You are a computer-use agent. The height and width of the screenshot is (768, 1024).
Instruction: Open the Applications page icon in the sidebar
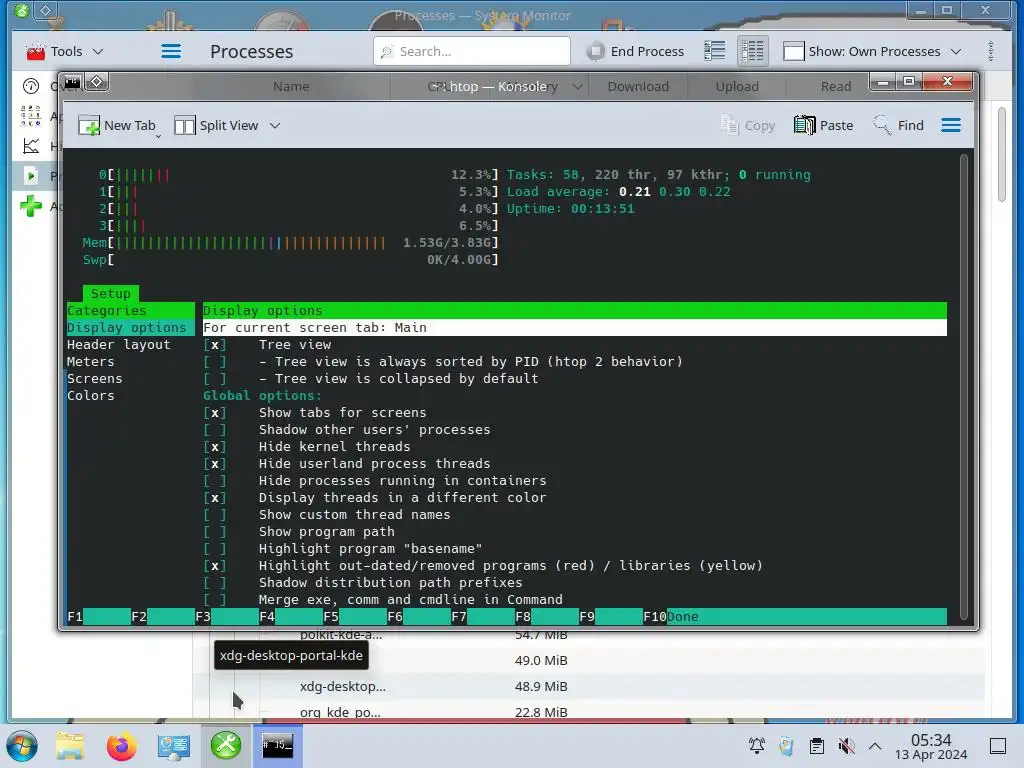tap(31, 116)
